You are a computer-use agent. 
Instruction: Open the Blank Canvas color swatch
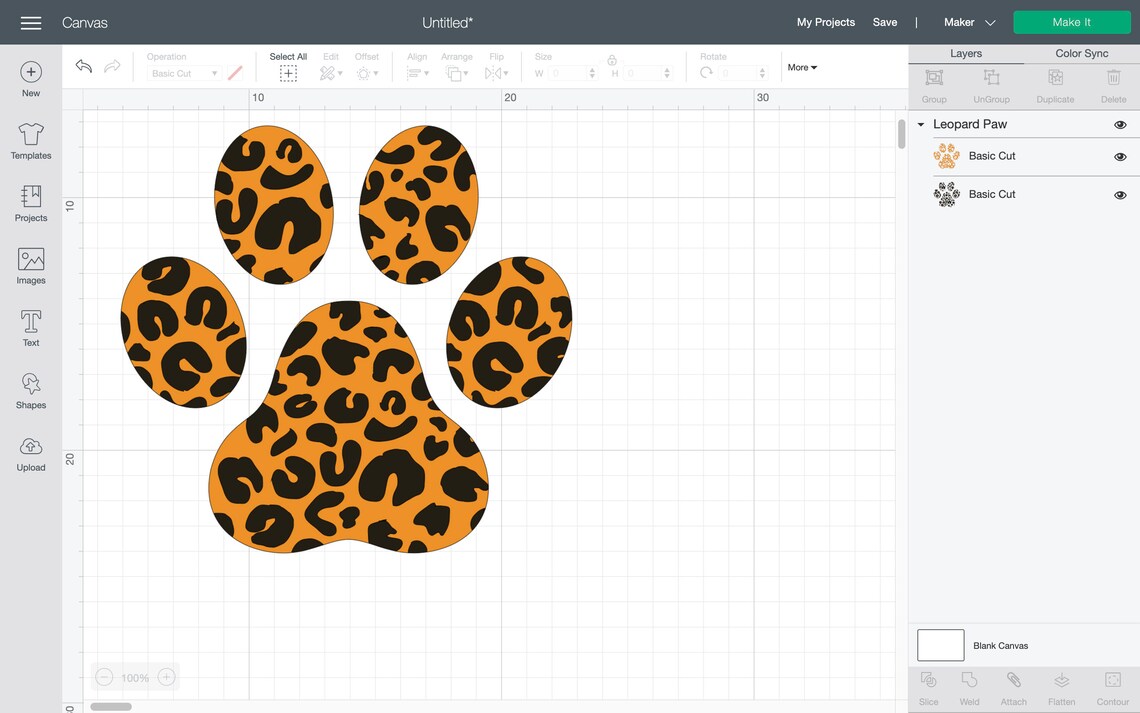tap(940, 645)
